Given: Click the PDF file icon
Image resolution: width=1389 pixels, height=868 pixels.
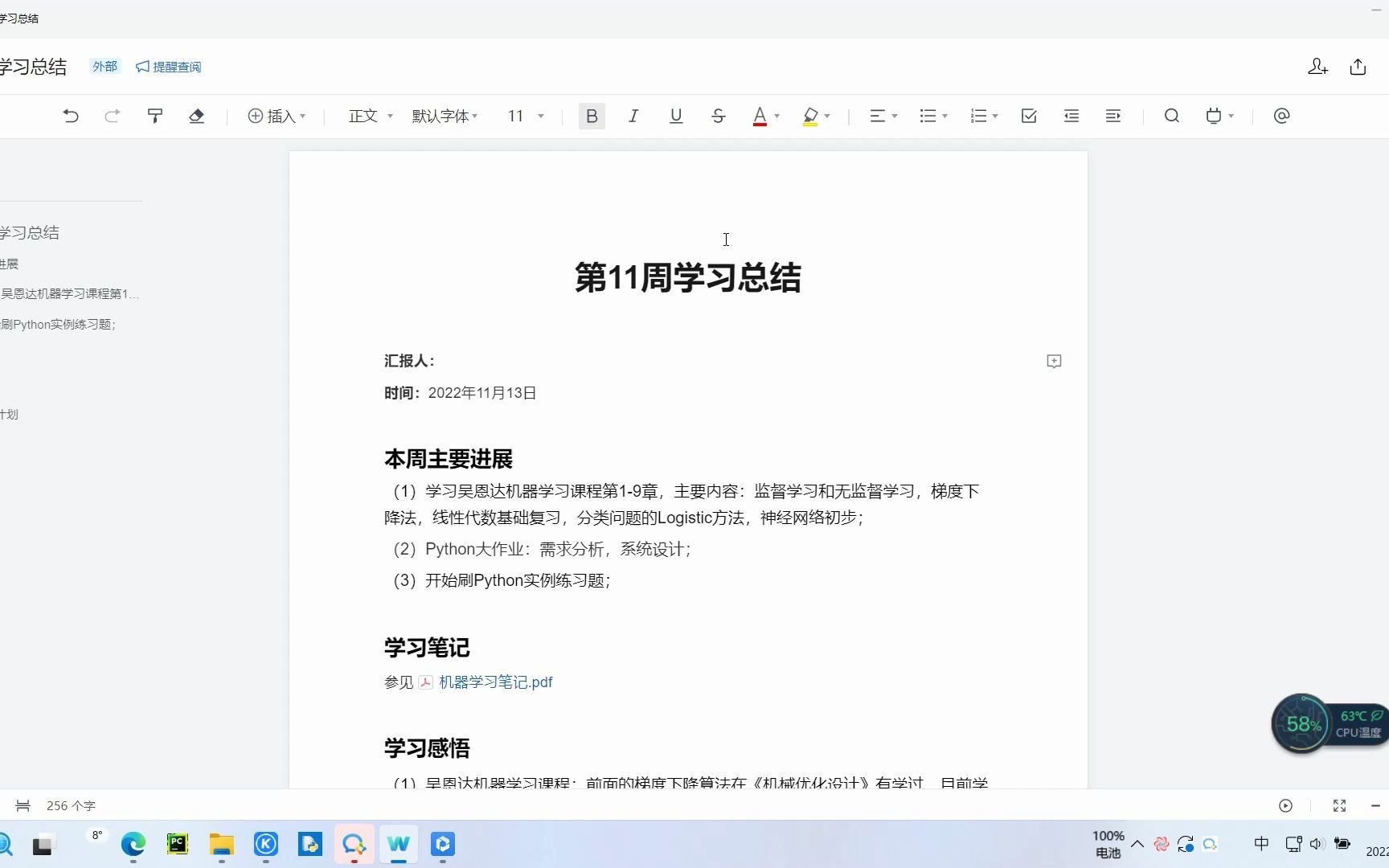Looking at the screenshot, I should pyautogui.click(x=425, y=682).
